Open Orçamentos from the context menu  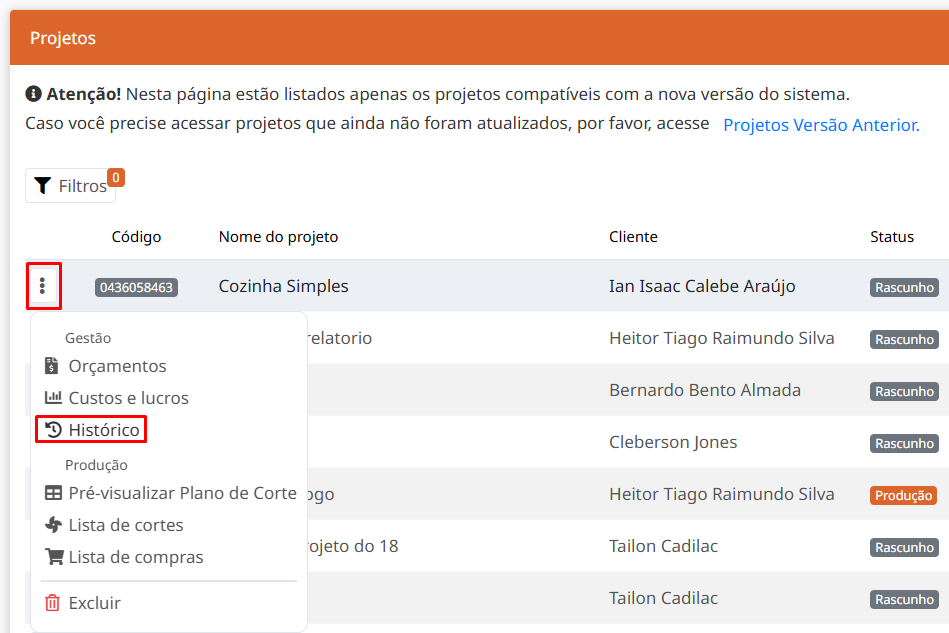pos(117,366)
